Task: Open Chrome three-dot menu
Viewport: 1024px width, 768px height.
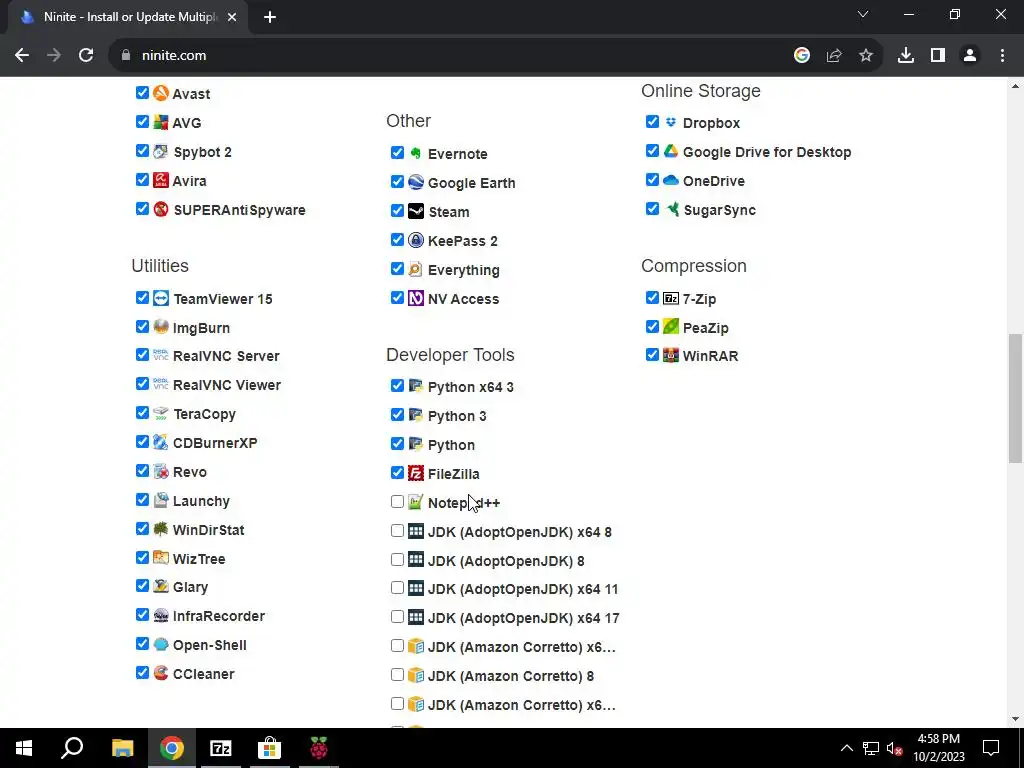Action: pos(1002,56)
